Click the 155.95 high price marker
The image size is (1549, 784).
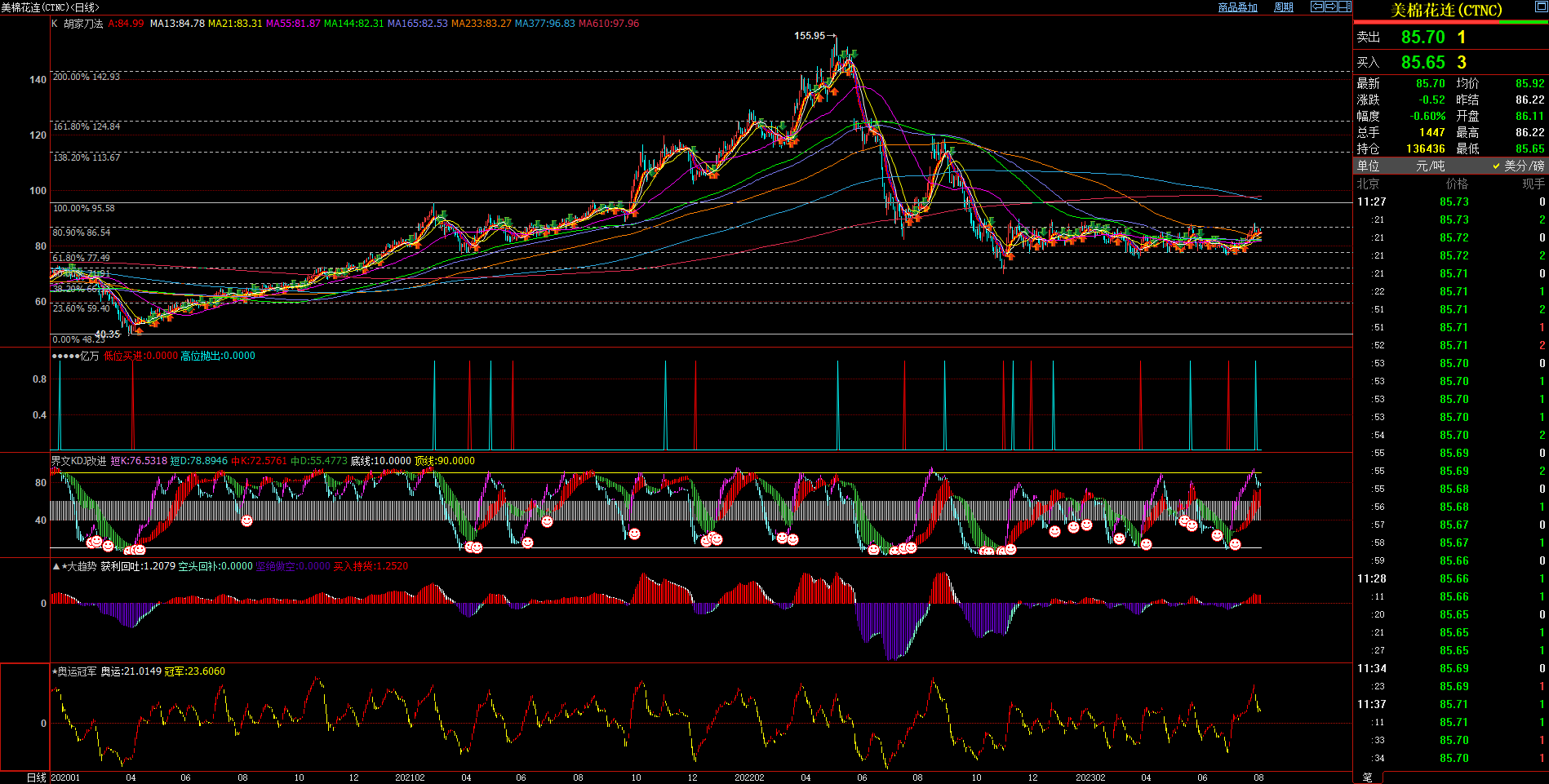coord(810,36)
